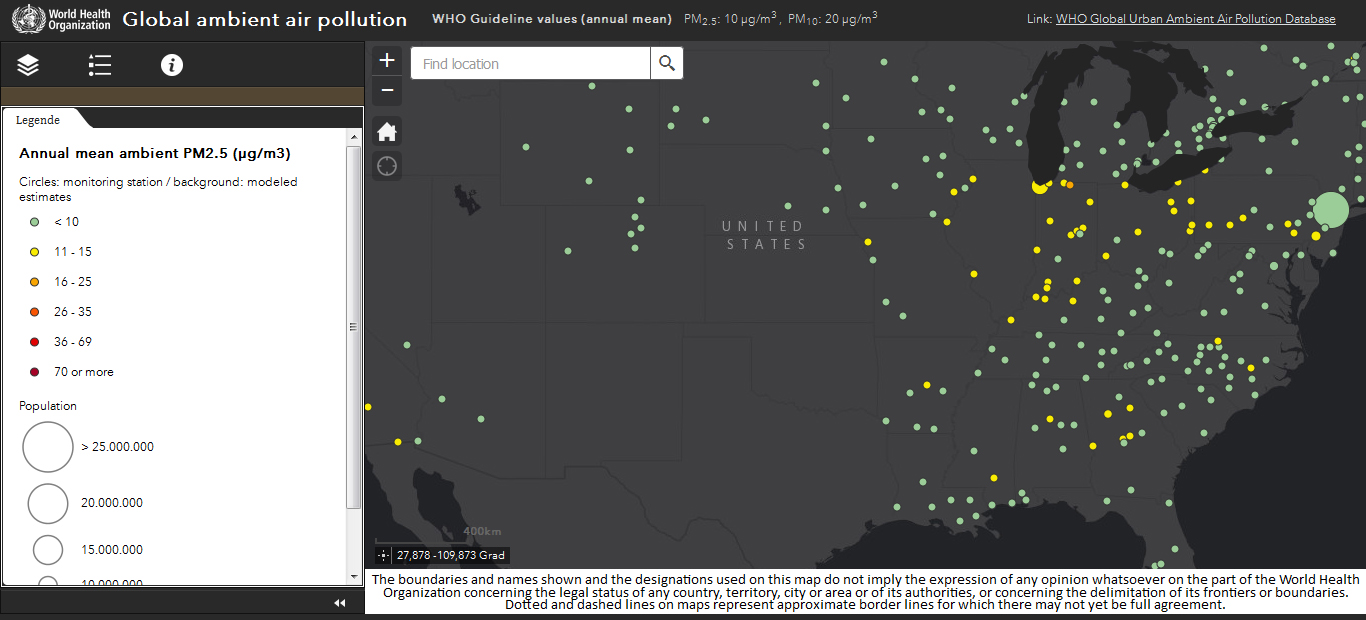Click the '36 - 69' legend label
The height and width of the screenshot is (620, 1366).
73,342
